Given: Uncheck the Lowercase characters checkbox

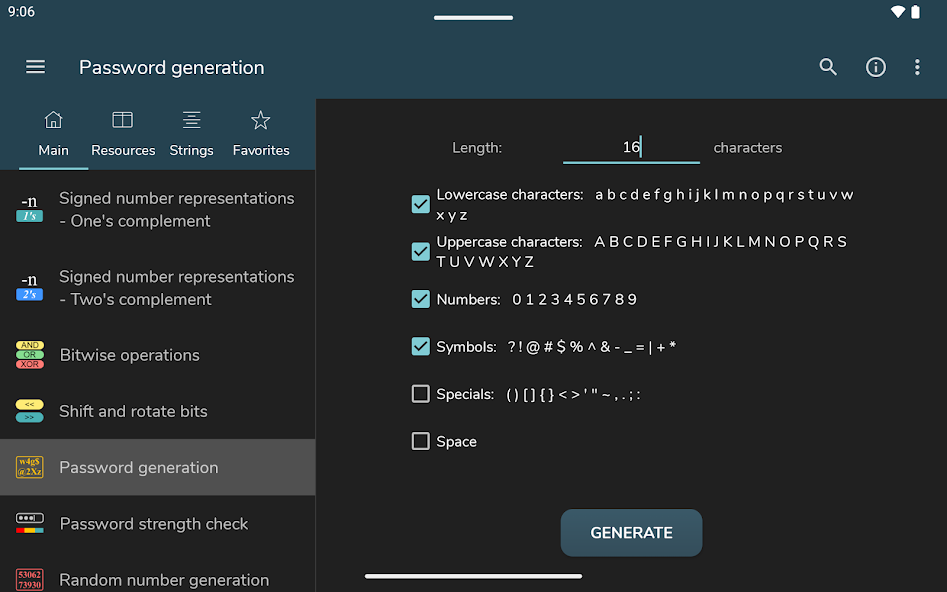Looking at the screenshot, I should 420,204.
